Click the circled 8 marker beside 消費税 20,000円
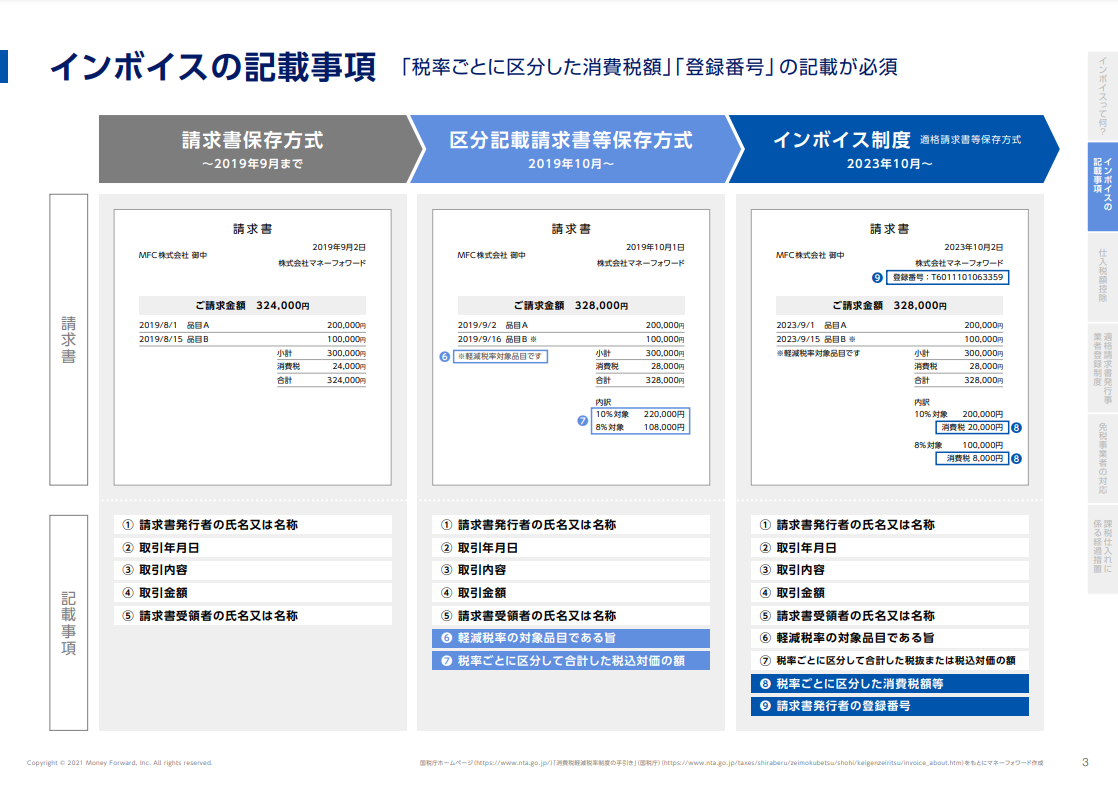1118x791 pixels. (x=1017, y=428)
